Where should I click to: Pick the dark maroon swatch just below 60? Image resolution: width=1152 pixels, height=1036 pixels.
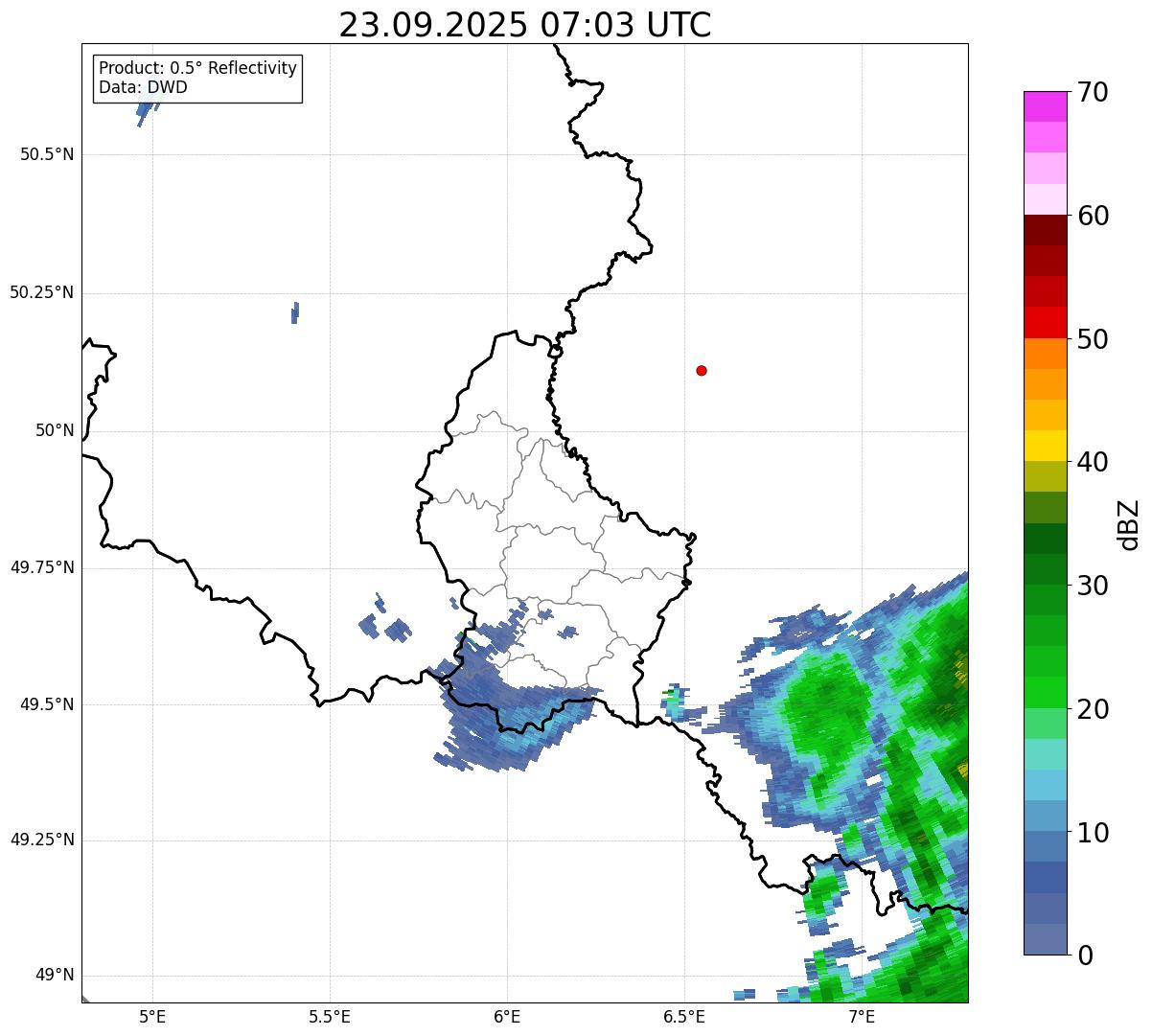pyautogui.click(x=1046, y=230)
